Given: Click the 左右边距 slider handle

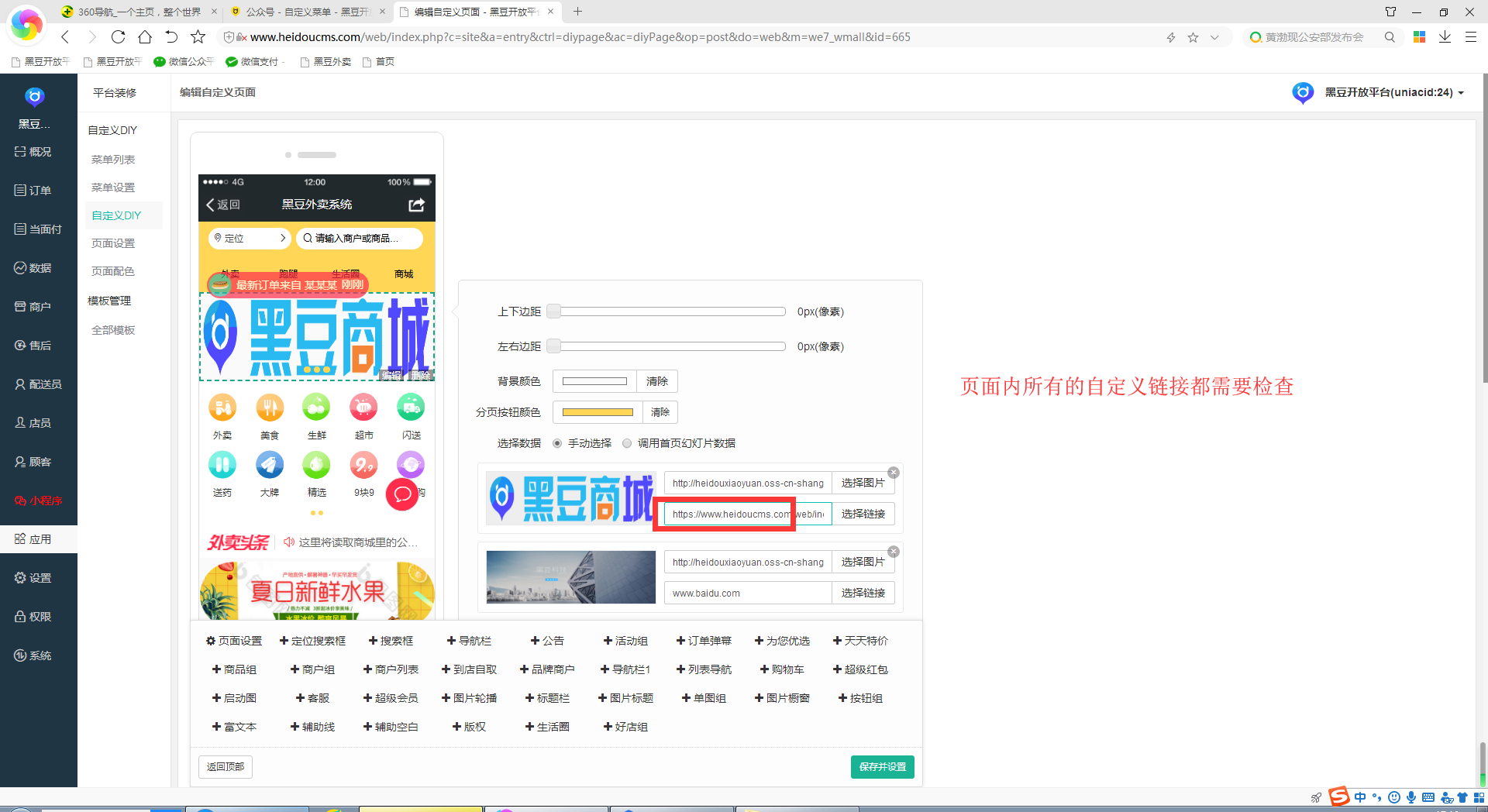Looking at the screenshot, I should click(x=553, y=346).
